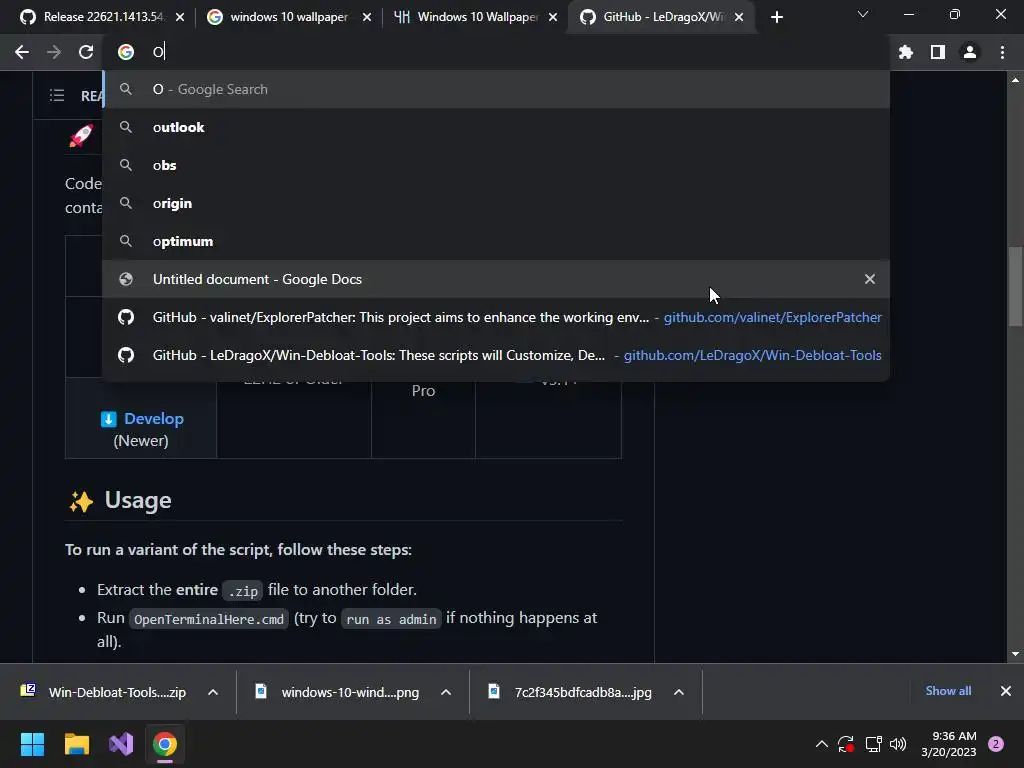Switch to Windows 10 Wallpaper site tab
The image size is (1024, 768).
click(477, 17)
